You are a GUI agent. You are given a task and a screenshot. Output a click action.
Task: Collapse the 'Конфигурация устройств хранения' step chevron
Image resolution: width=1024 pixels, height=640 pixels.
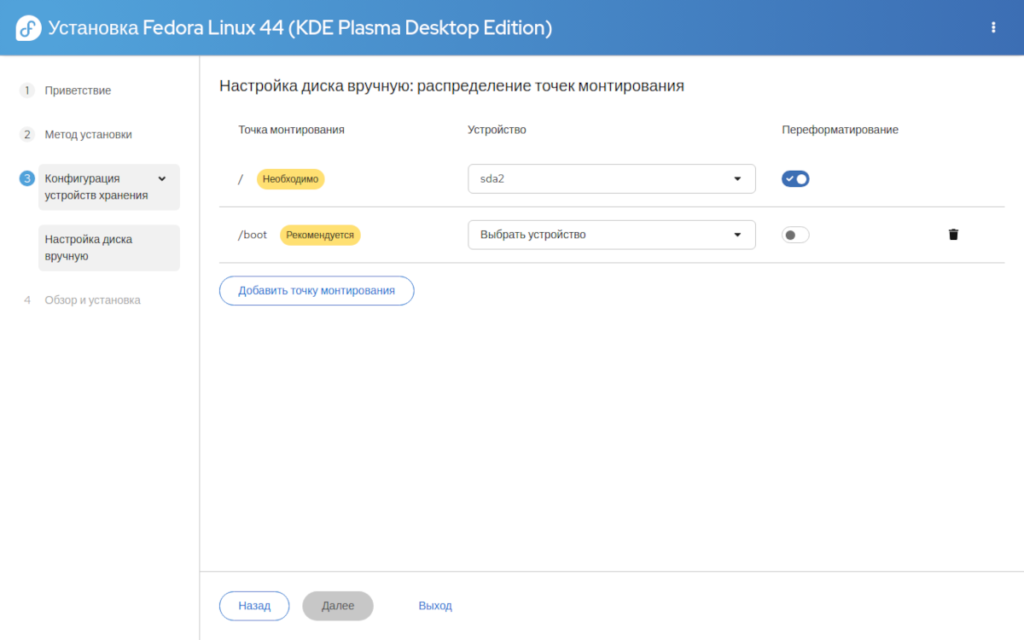click(162, 178)
